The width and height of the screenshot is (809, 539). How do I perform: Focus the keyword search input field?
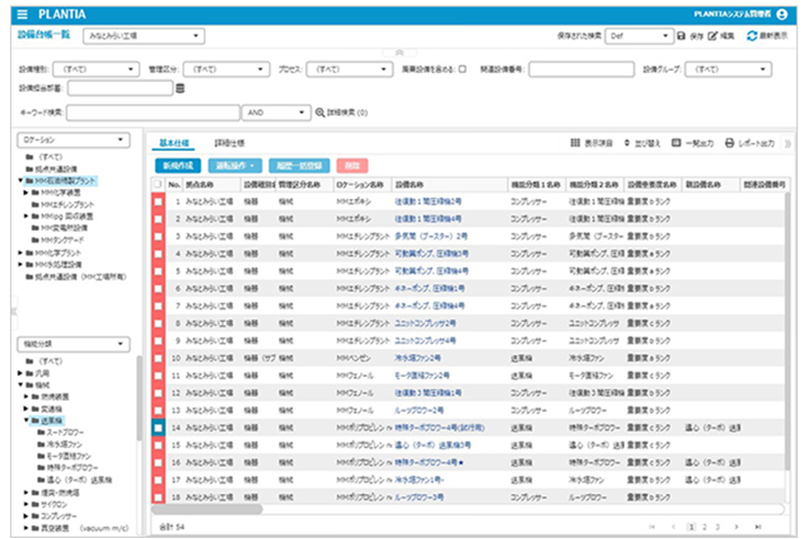(153, 112)
